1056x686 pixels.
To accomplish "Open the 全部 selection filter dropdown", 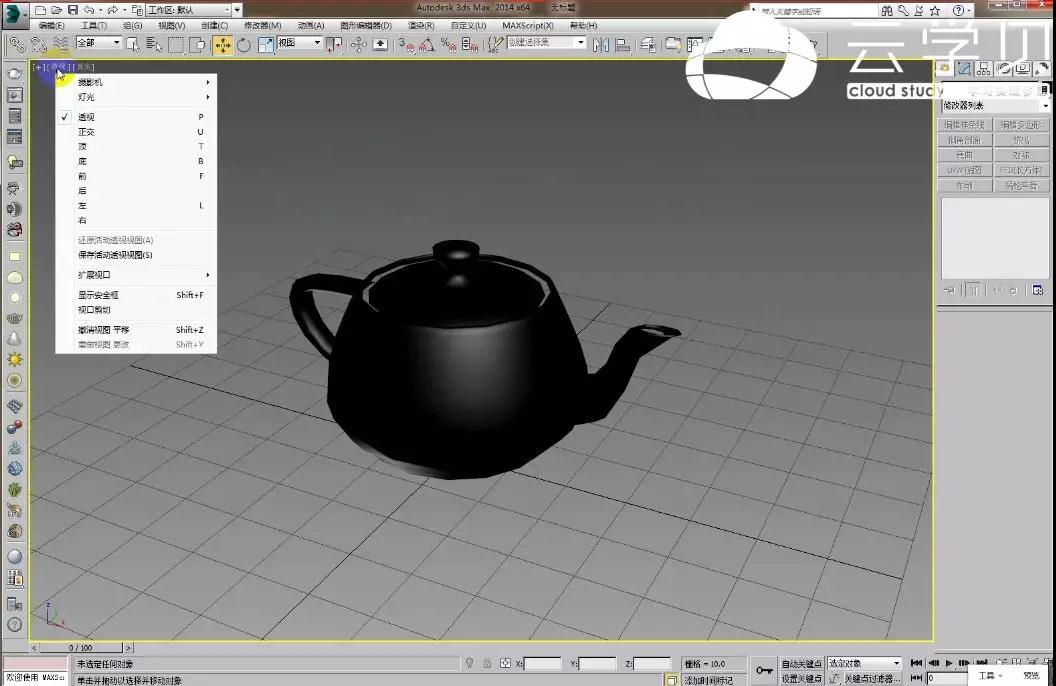I will coord(98,42).
